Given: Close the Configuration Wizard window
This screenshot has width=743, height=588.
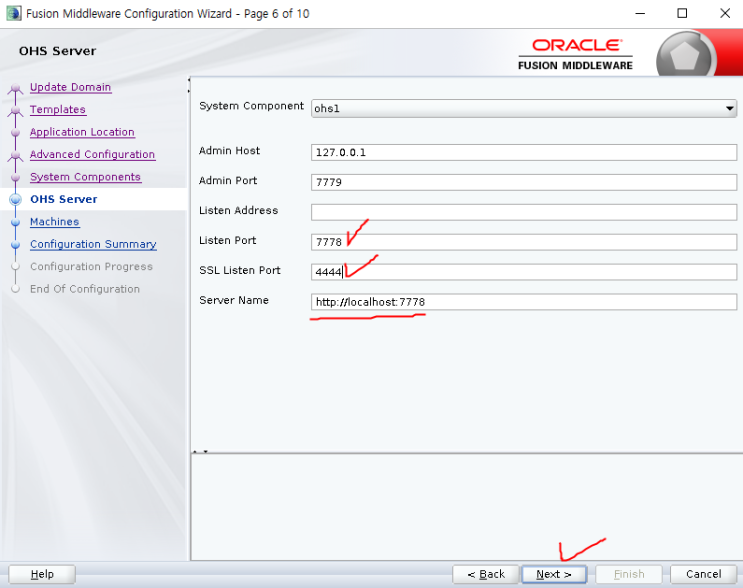Looking at the screenshot, I should click(x=725, y=13).
